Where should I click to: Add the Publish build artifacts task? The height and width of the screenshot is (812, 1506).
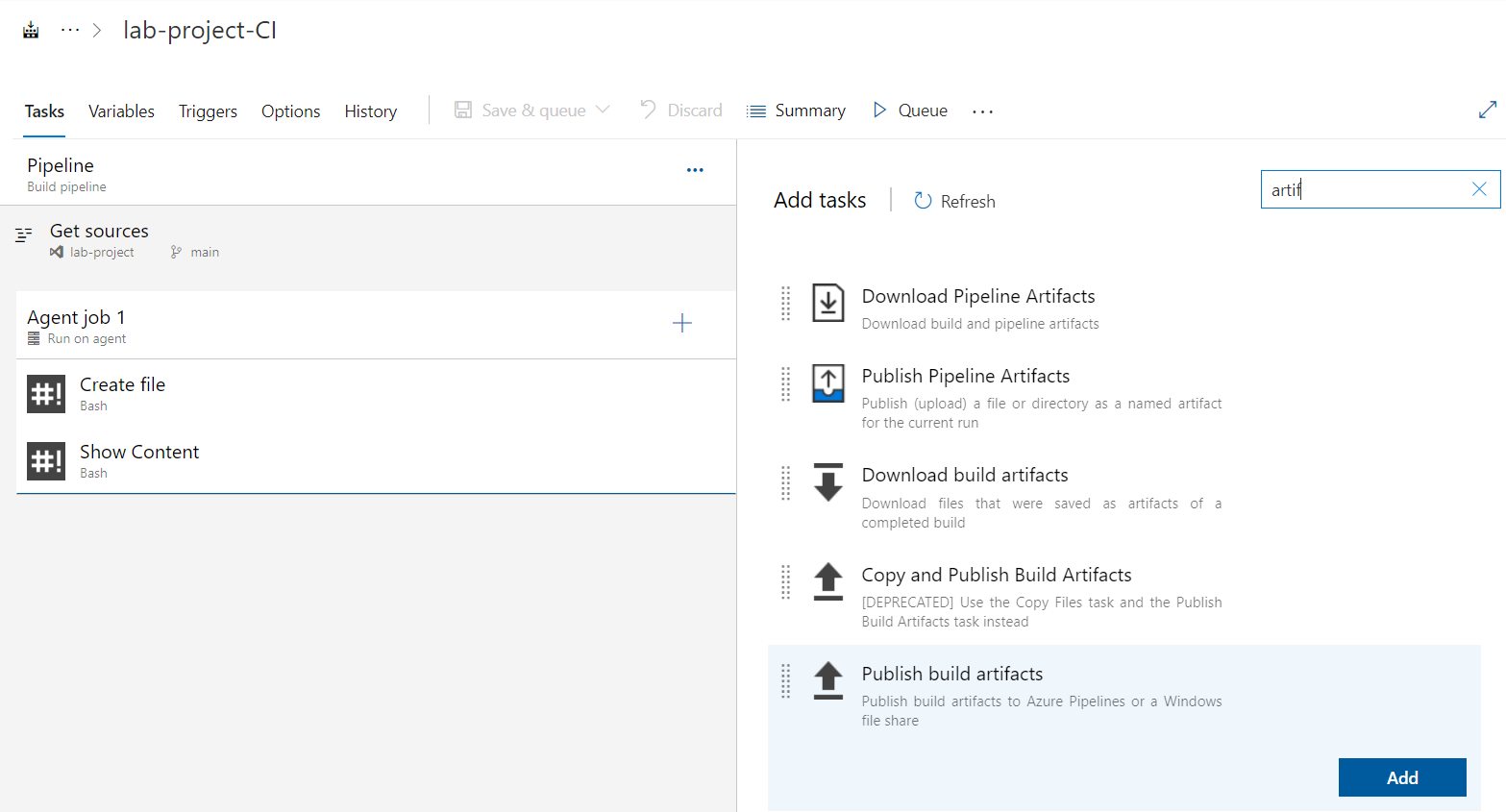[1402, 777]
